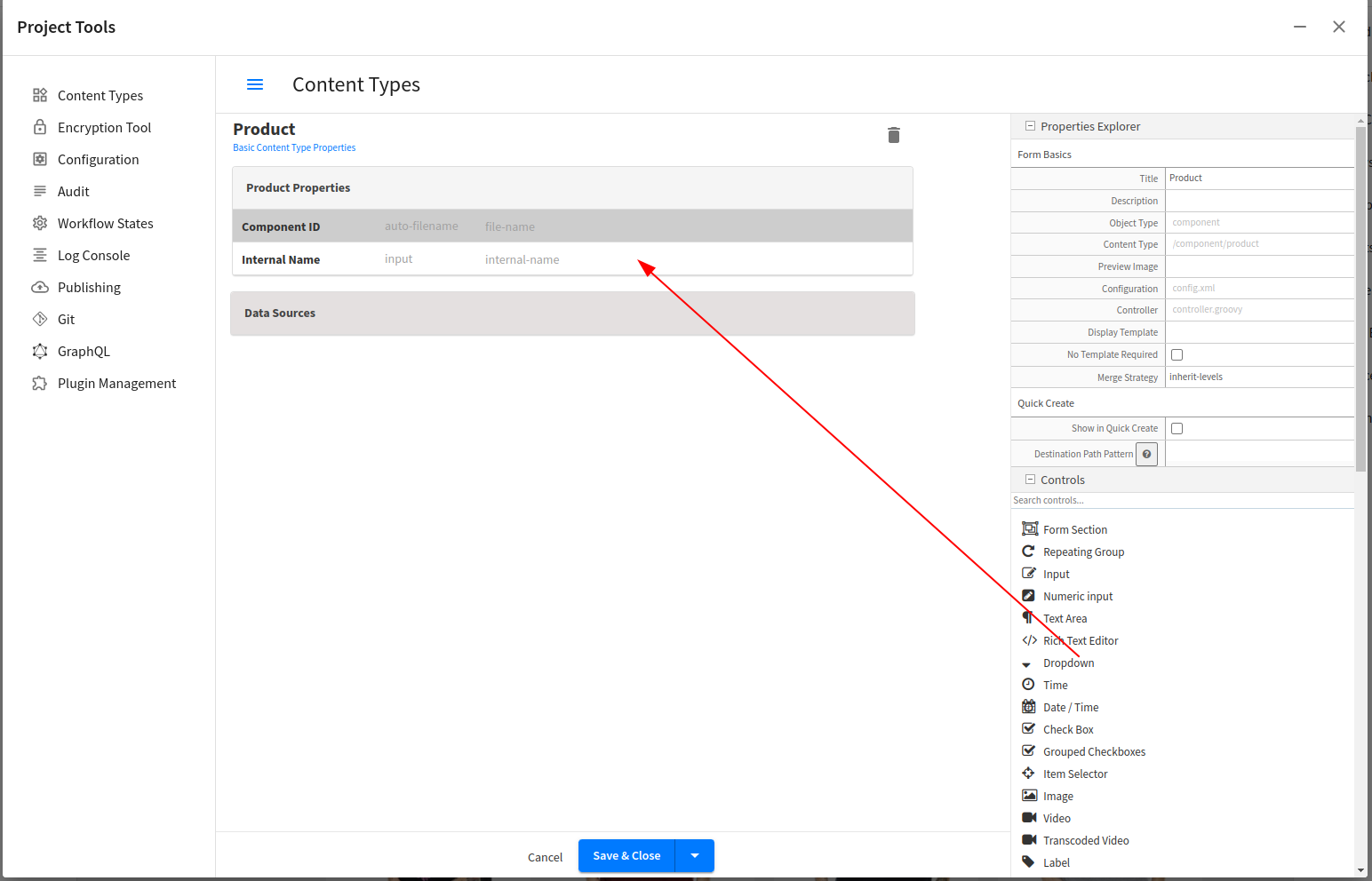Viewport: 1372px width, 881px height.
Task: Select the Numeric input control icon
Action: (x=1029, y=596)
